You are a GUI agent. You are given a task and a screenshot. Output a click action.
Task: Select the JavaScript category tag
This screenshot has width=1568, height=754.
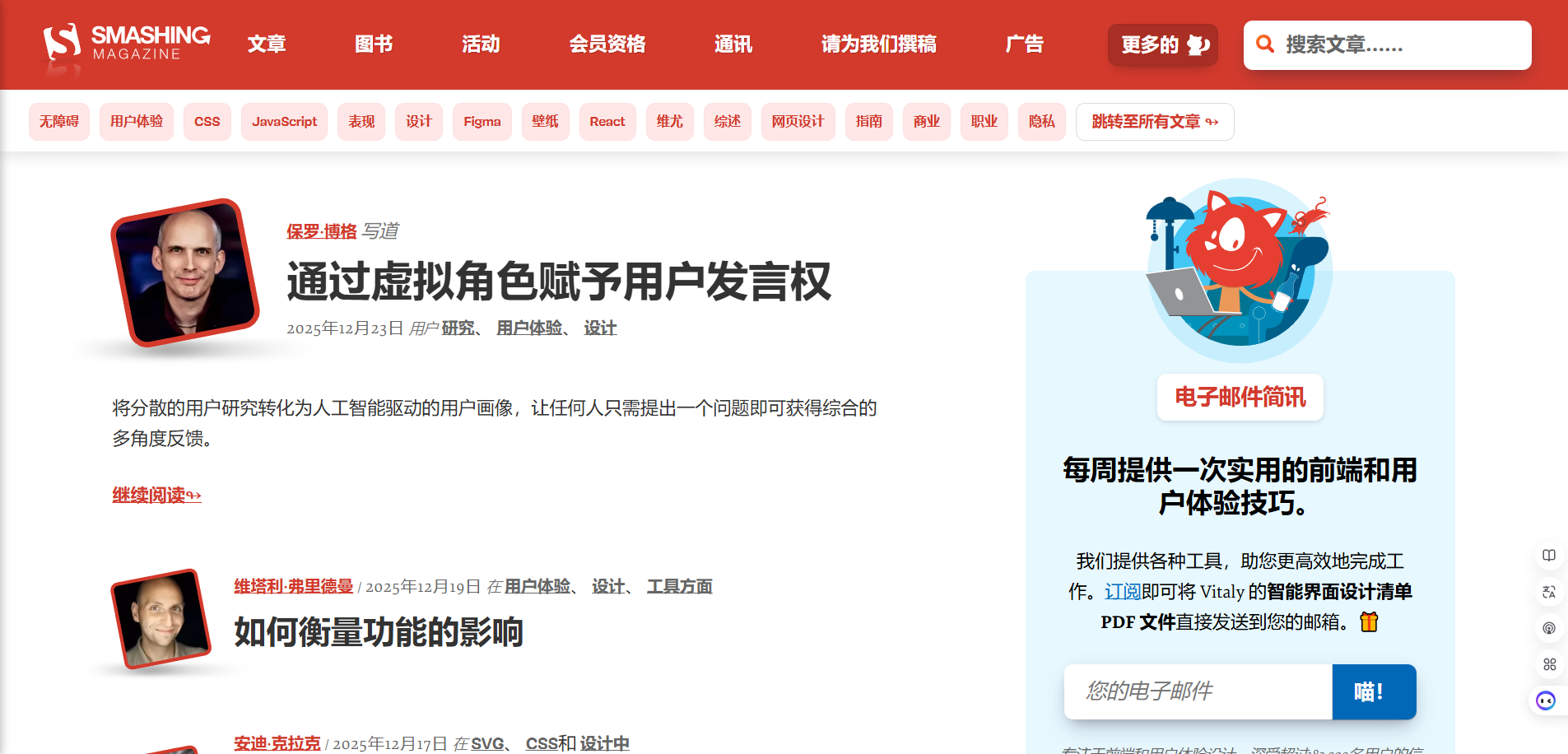tap(284, 122)
